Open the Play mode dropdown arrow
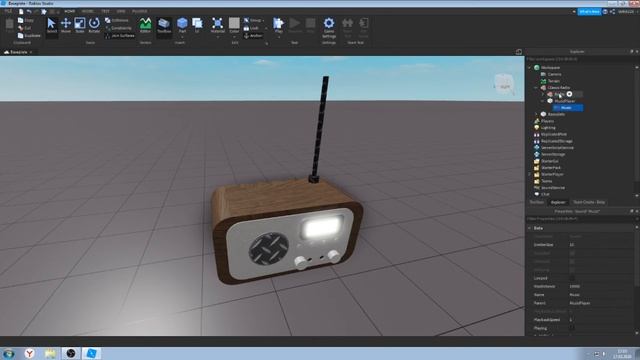The image size is (640, 360). (278, 37)
